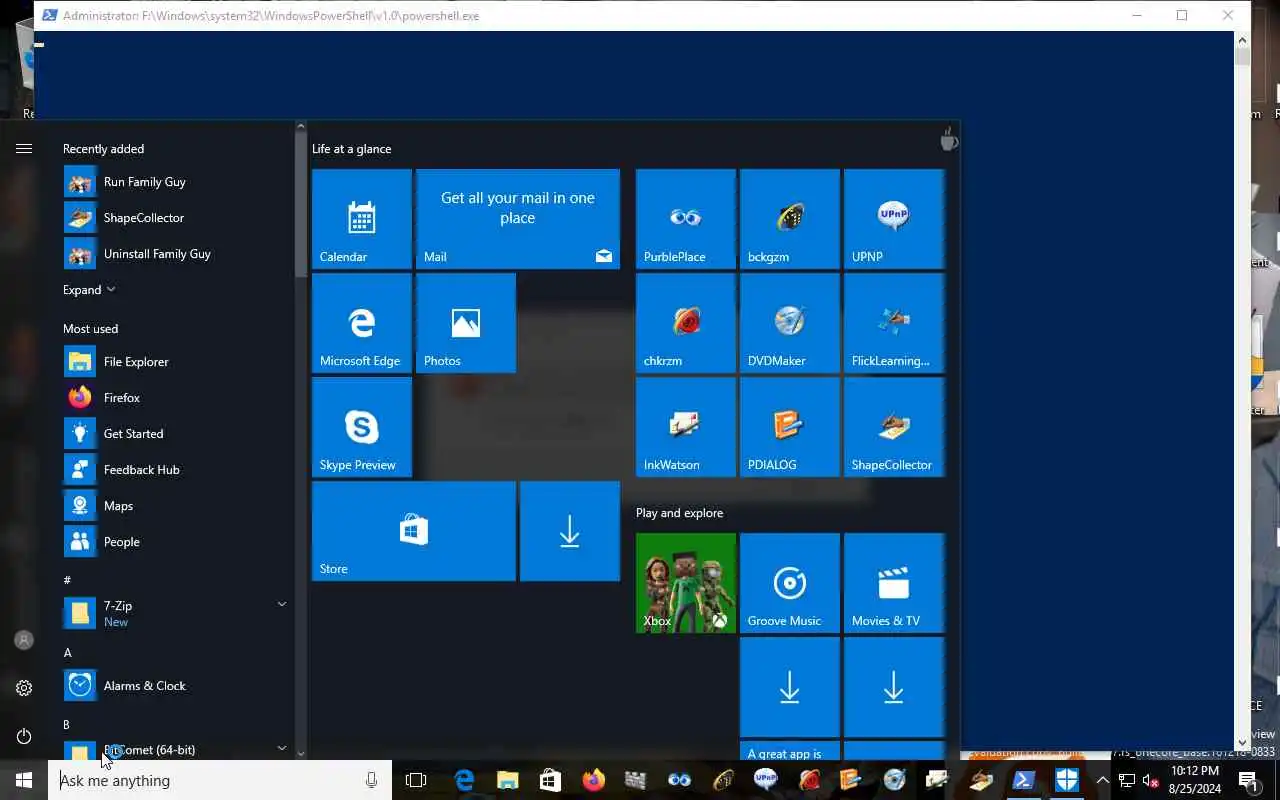Open Edge from the taskbar
Image resolution: width=1280 pixels, height=800 pixels.
[x=464, y=780]
